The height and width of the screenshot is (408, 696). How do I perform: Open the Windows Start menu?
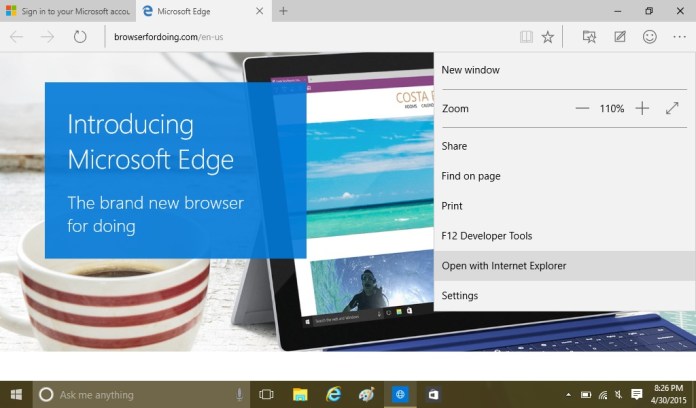point(16,394)
